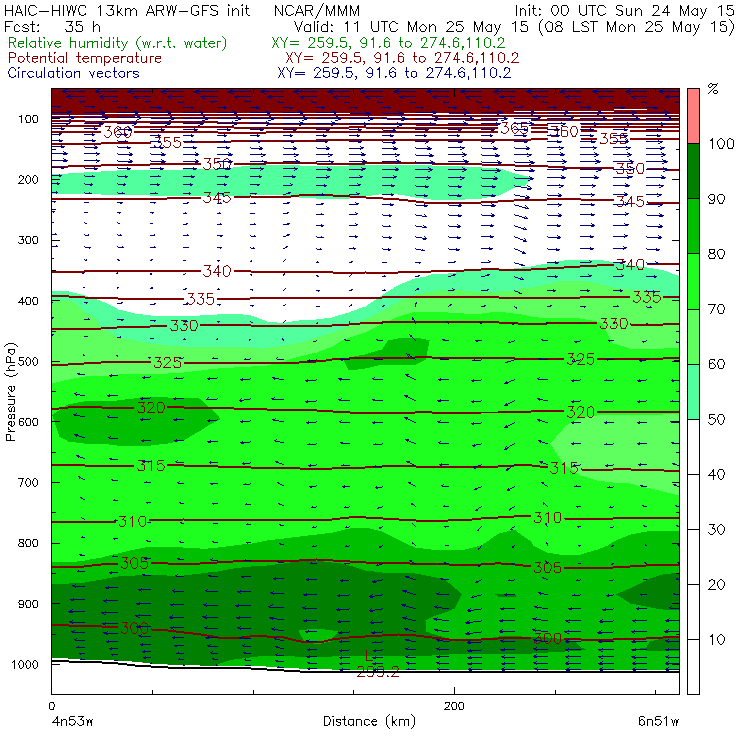Select the 'Potential temperature' legend label
740x740 pixels.
click(85, 58)
